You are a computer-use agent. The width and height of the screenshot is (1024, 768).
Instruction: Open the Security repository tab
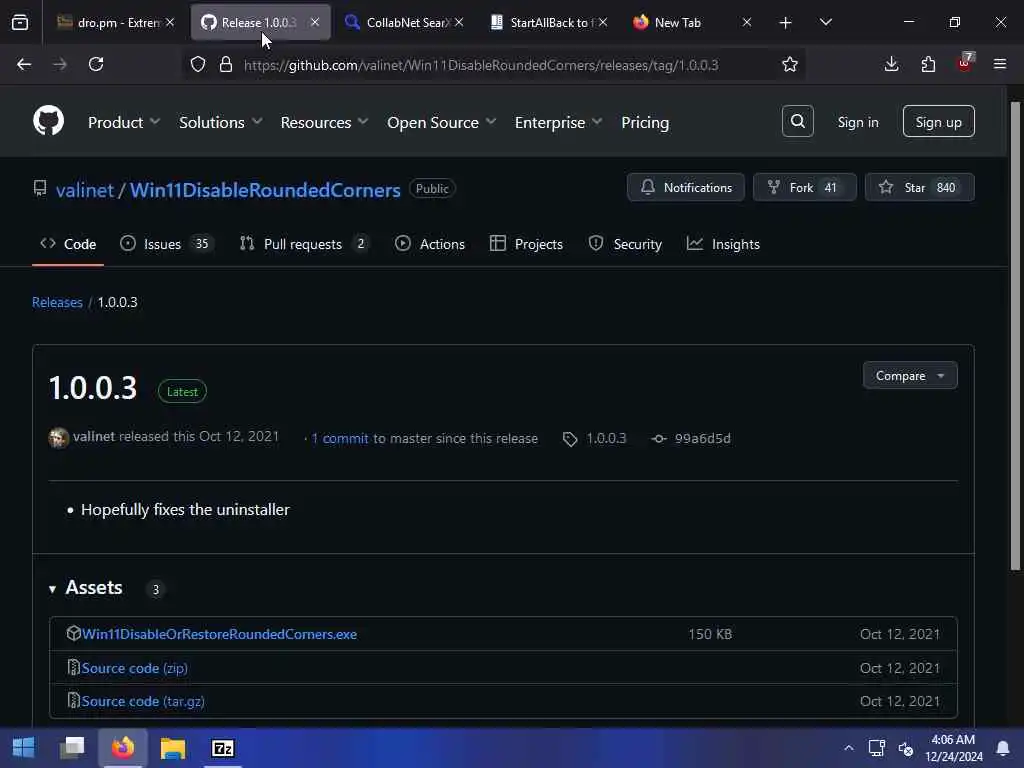[625, 244]
